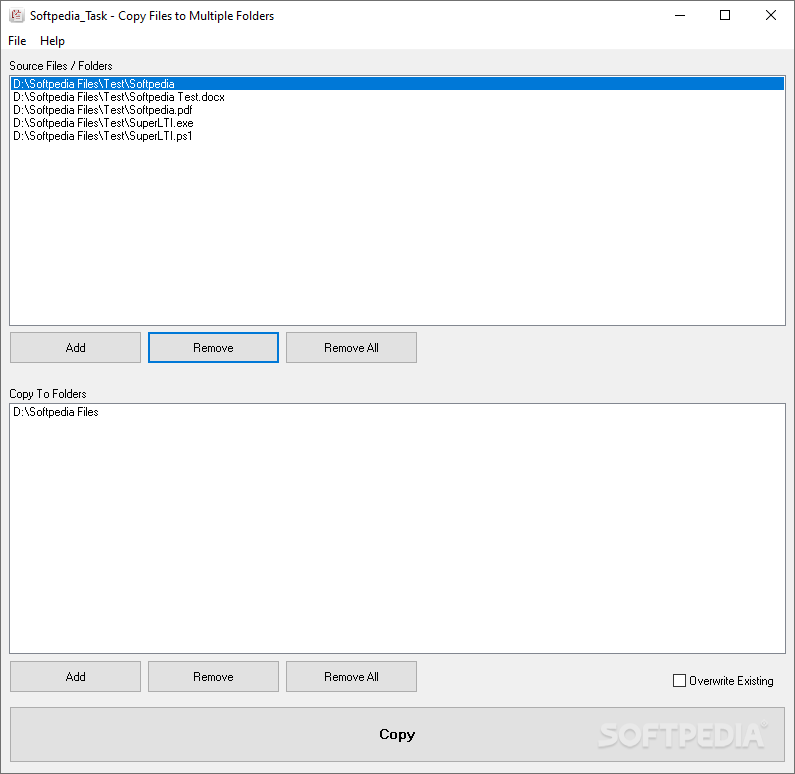Open the Help menu
795x774 pixels.
[x=52, y=41]
